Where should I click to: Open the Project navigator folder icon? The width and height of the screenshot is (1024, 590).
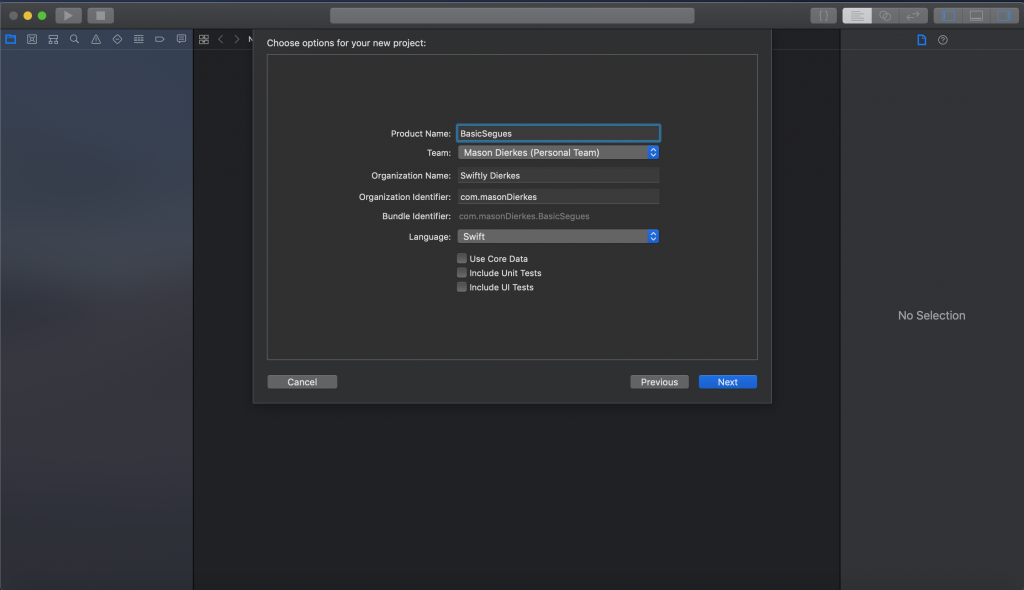click(x=10, y=39)
